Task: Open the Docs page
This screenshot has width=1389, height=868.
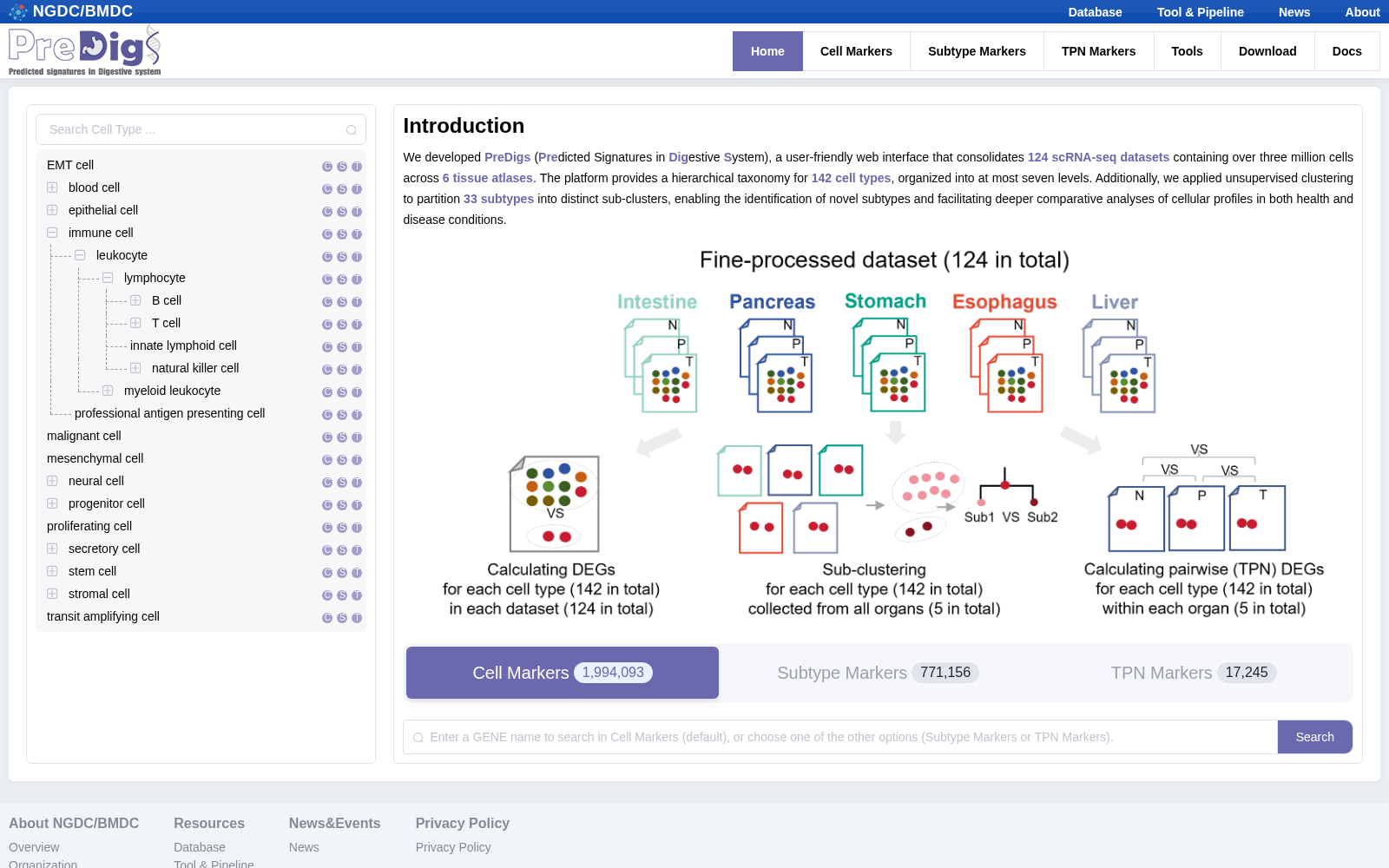Action: pos(1346,51)
